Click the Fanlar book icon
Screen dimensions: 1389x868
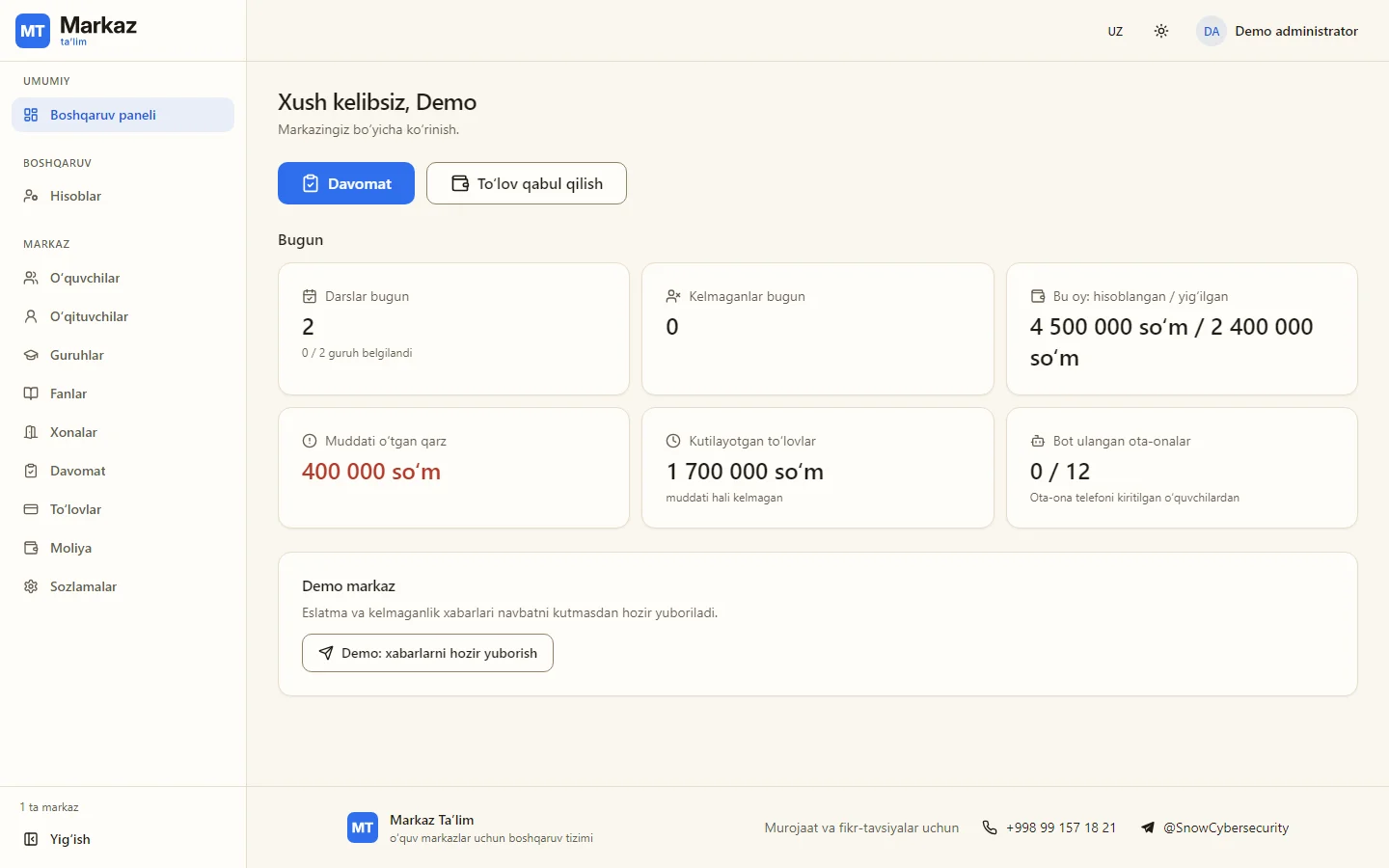coord(31,393)
